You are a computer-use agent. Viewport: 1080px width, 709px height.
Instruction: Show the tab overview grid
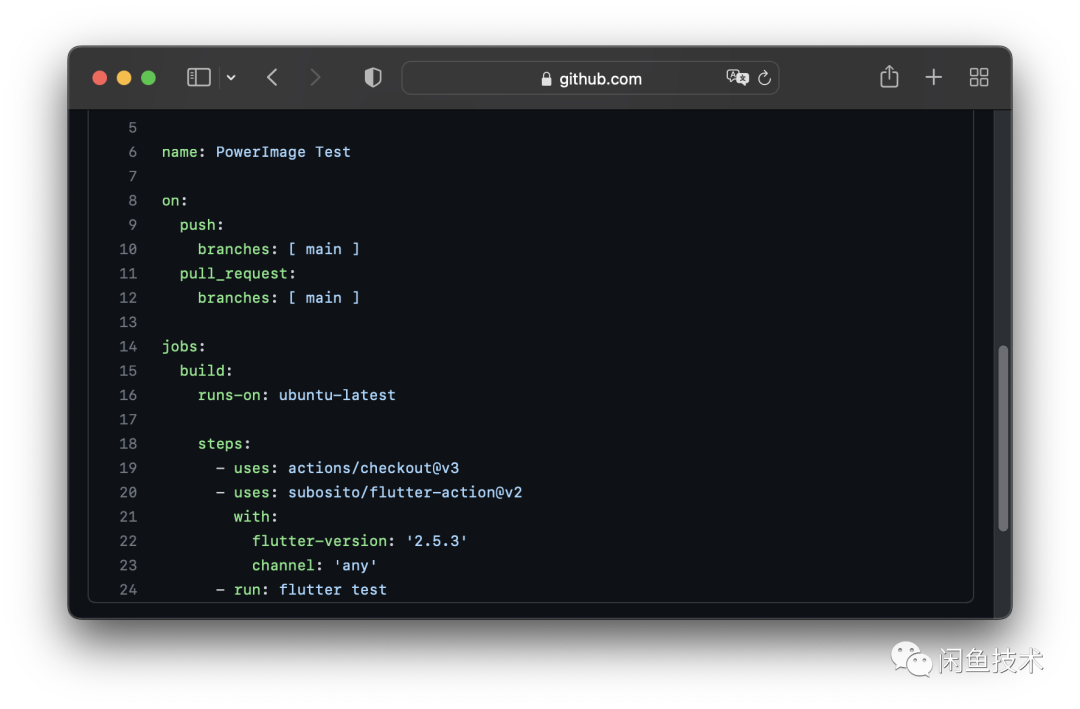tap(979, 77)
